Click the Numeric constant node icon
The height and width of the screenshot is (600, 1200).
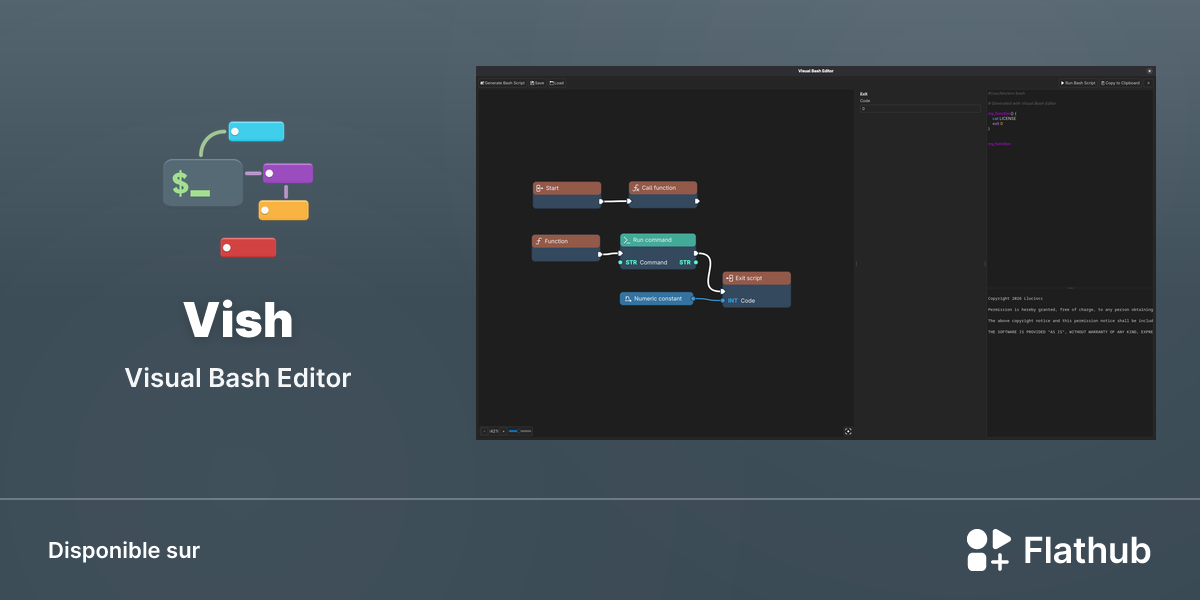[628, 299]
